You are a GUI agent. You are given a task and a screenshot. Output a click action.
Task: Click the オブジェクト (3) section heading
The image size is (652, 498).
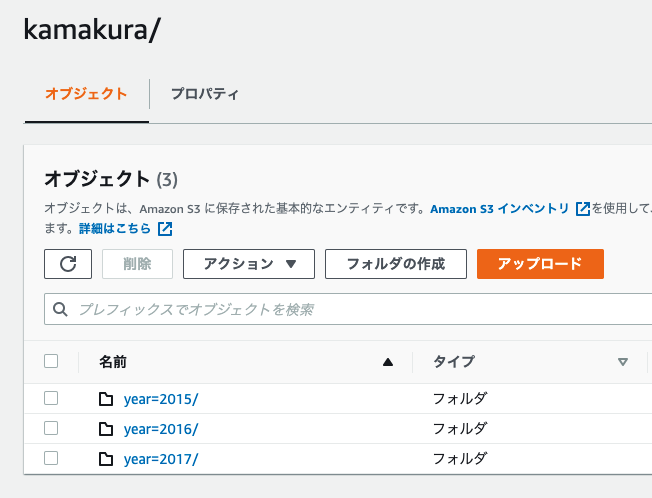coord(111,179)
